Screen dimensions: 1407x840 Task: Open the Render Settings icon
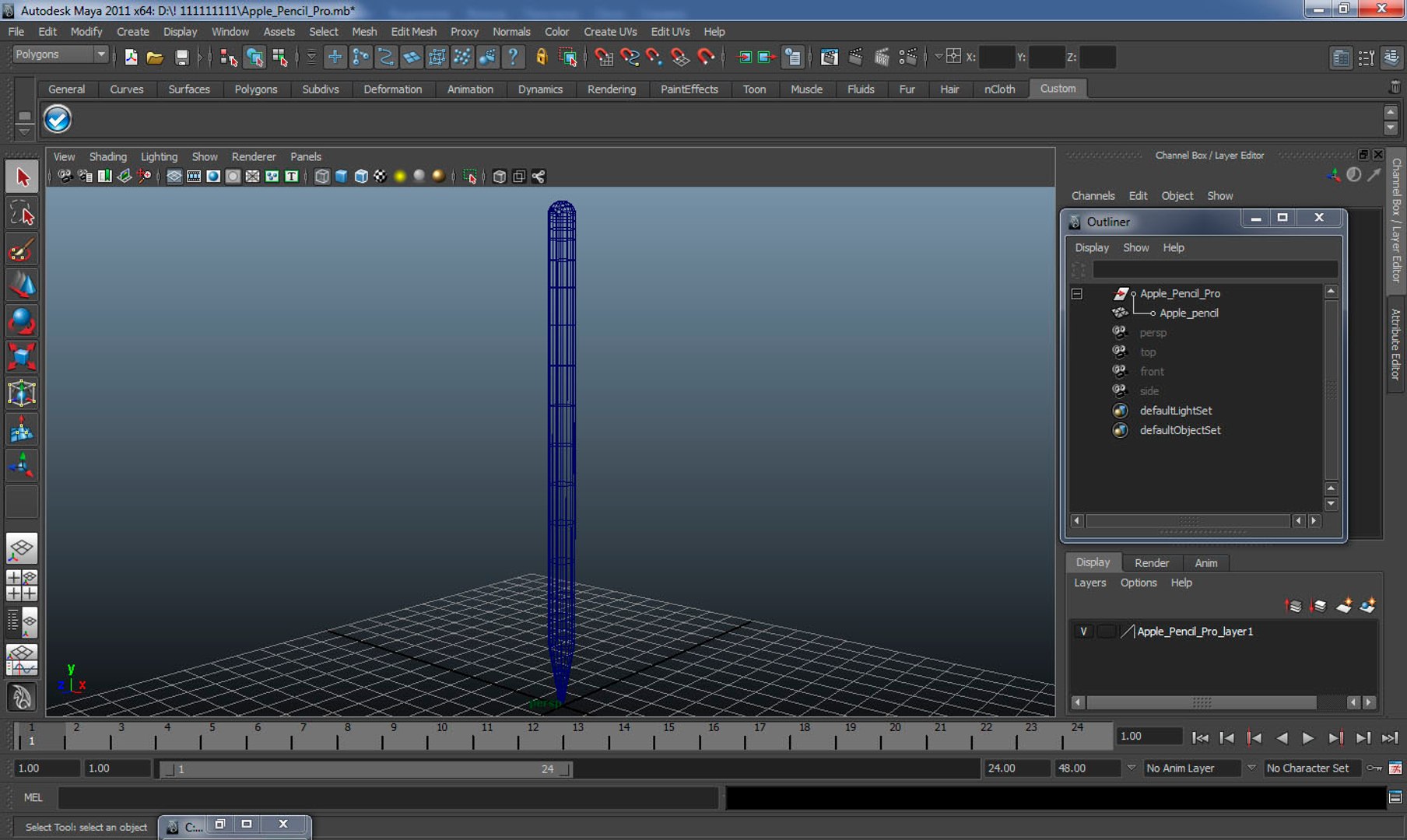(x=907, y=57)
